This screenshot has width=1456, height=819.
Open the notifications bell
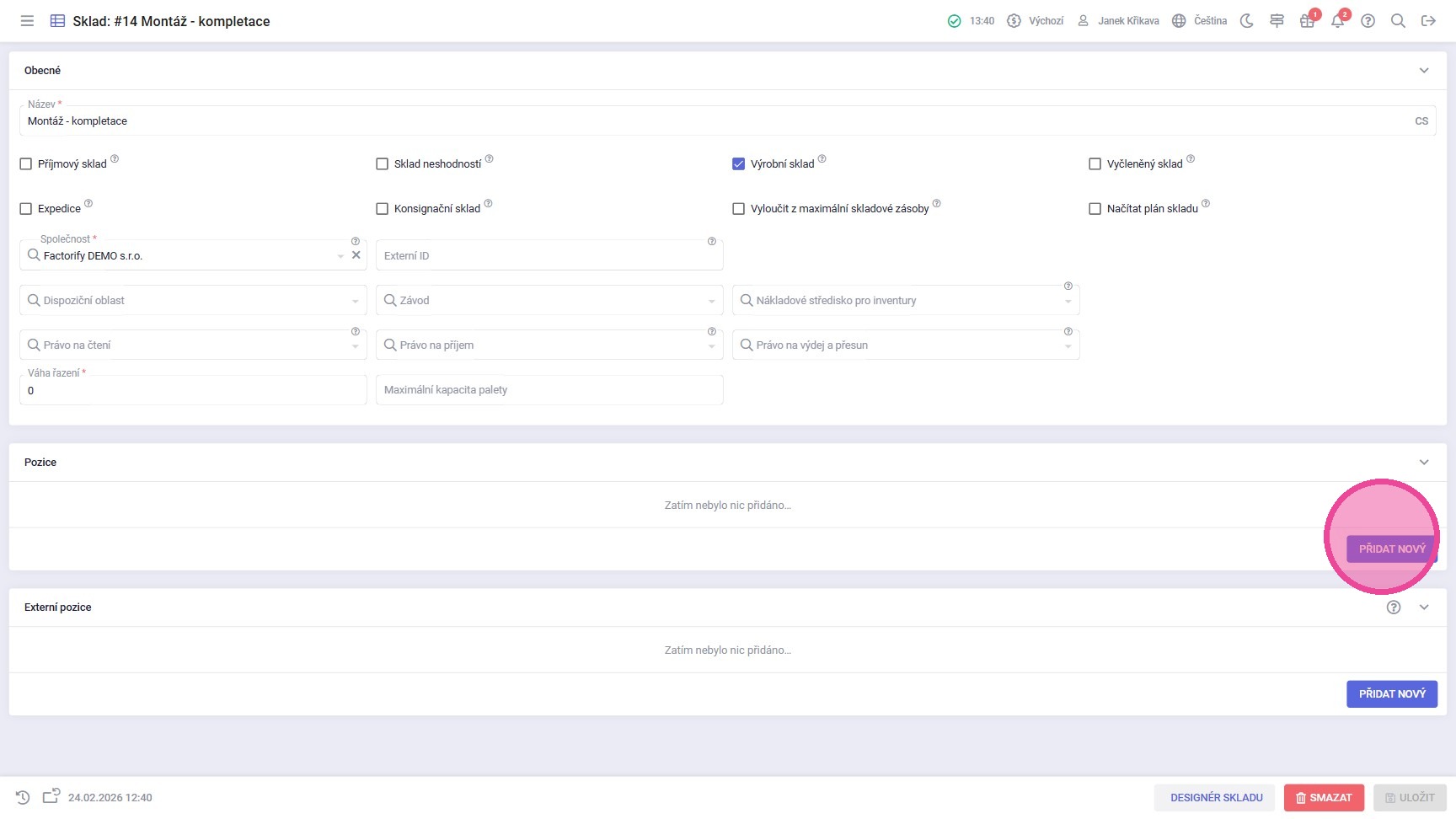(x=1337, y=21)
